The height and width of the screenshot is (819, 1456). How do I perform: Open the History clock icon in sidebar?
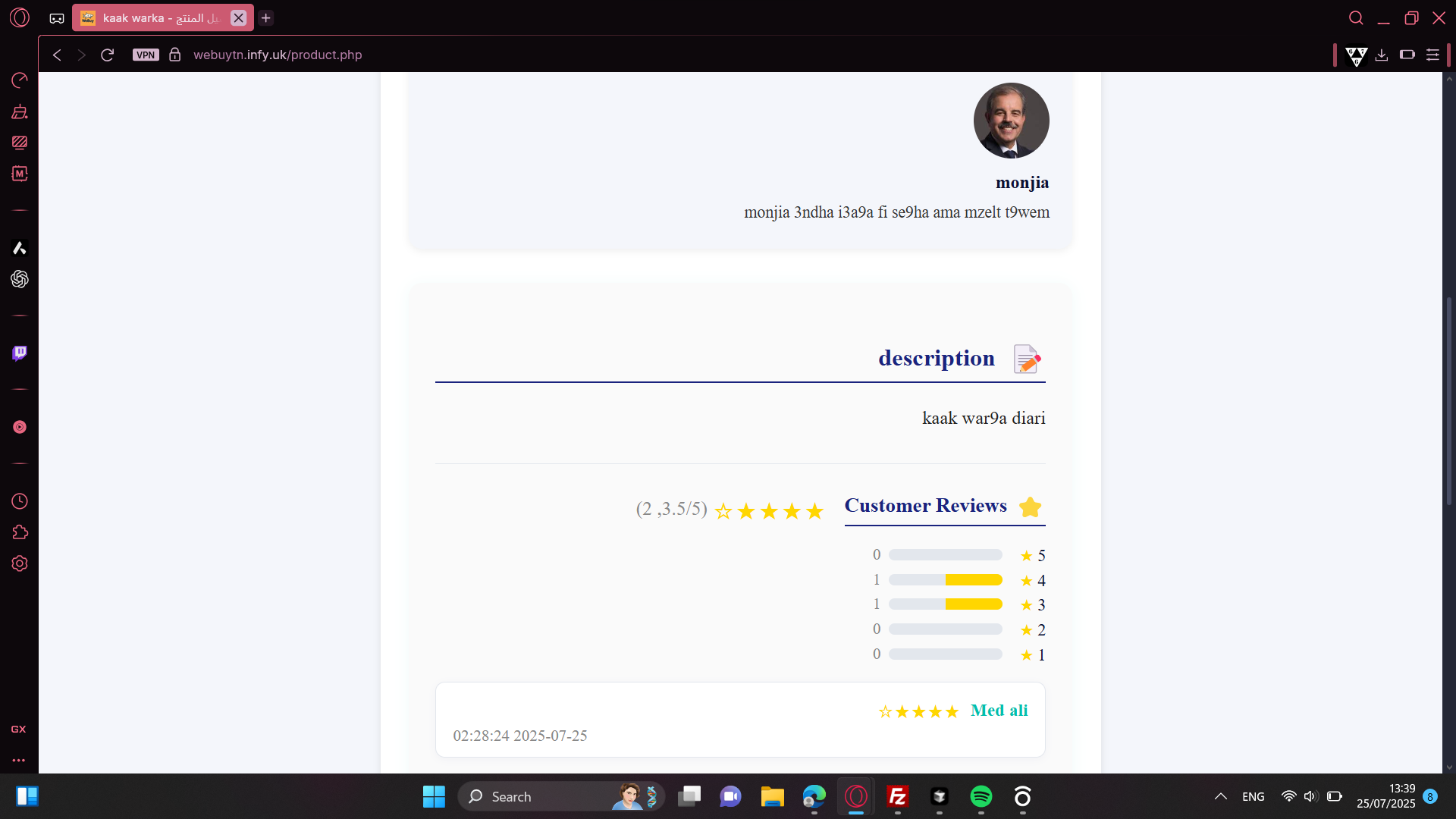coord(20,501)
